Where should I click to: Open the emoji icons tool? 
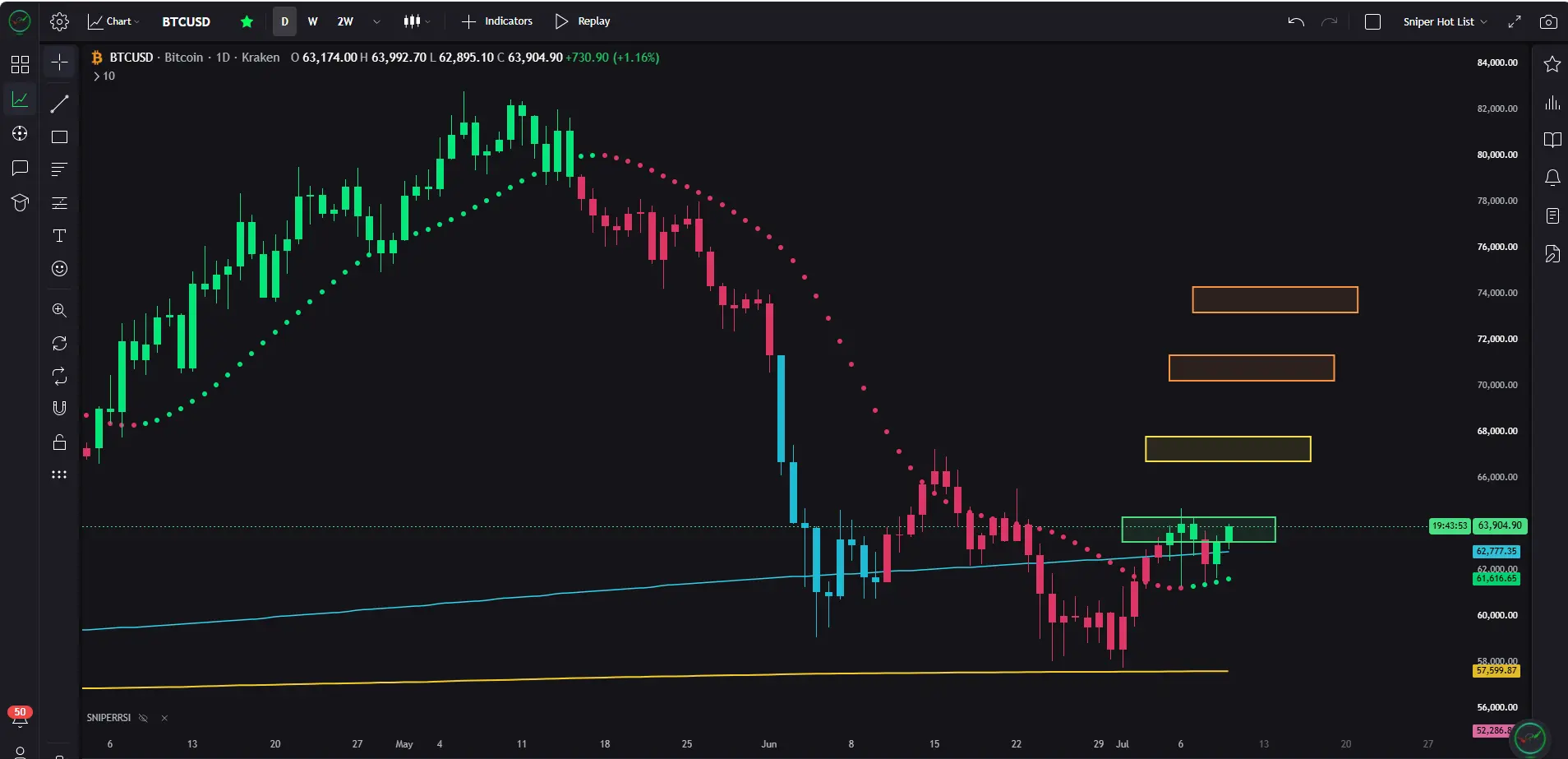(x=59, y=269)
